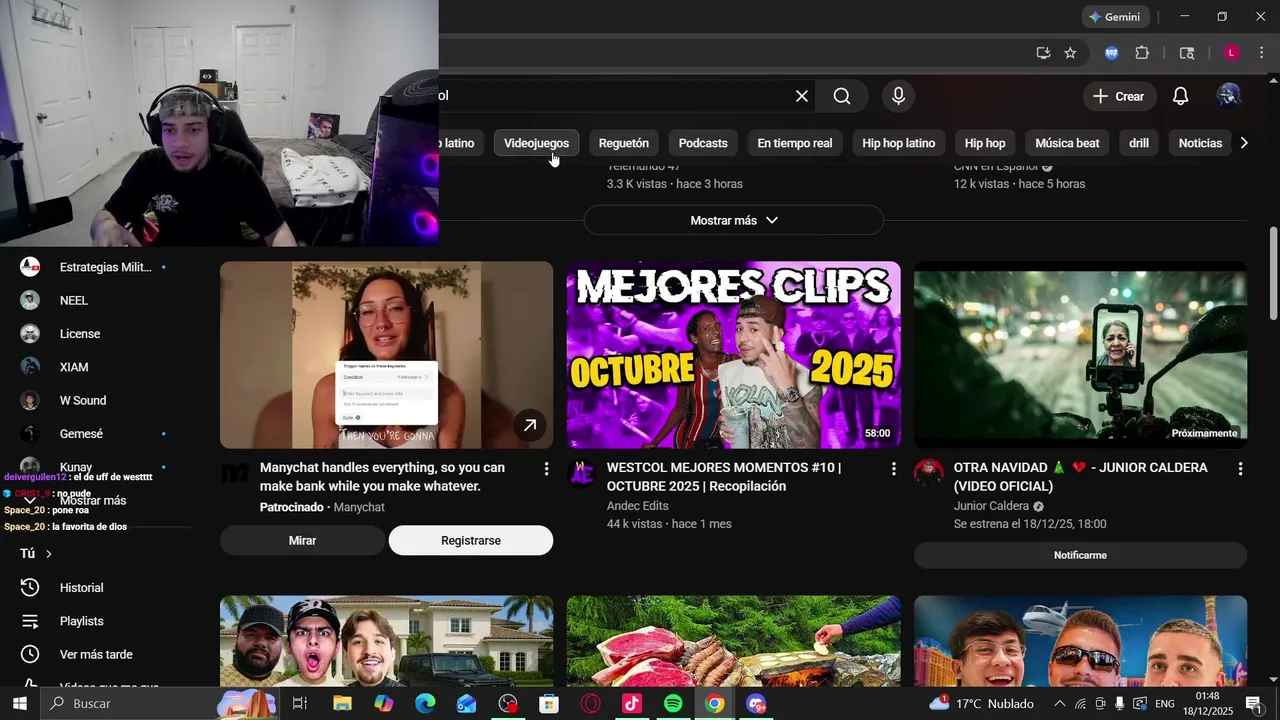
Task: Open TikTok from the taskbar
Action: (631, 704)
